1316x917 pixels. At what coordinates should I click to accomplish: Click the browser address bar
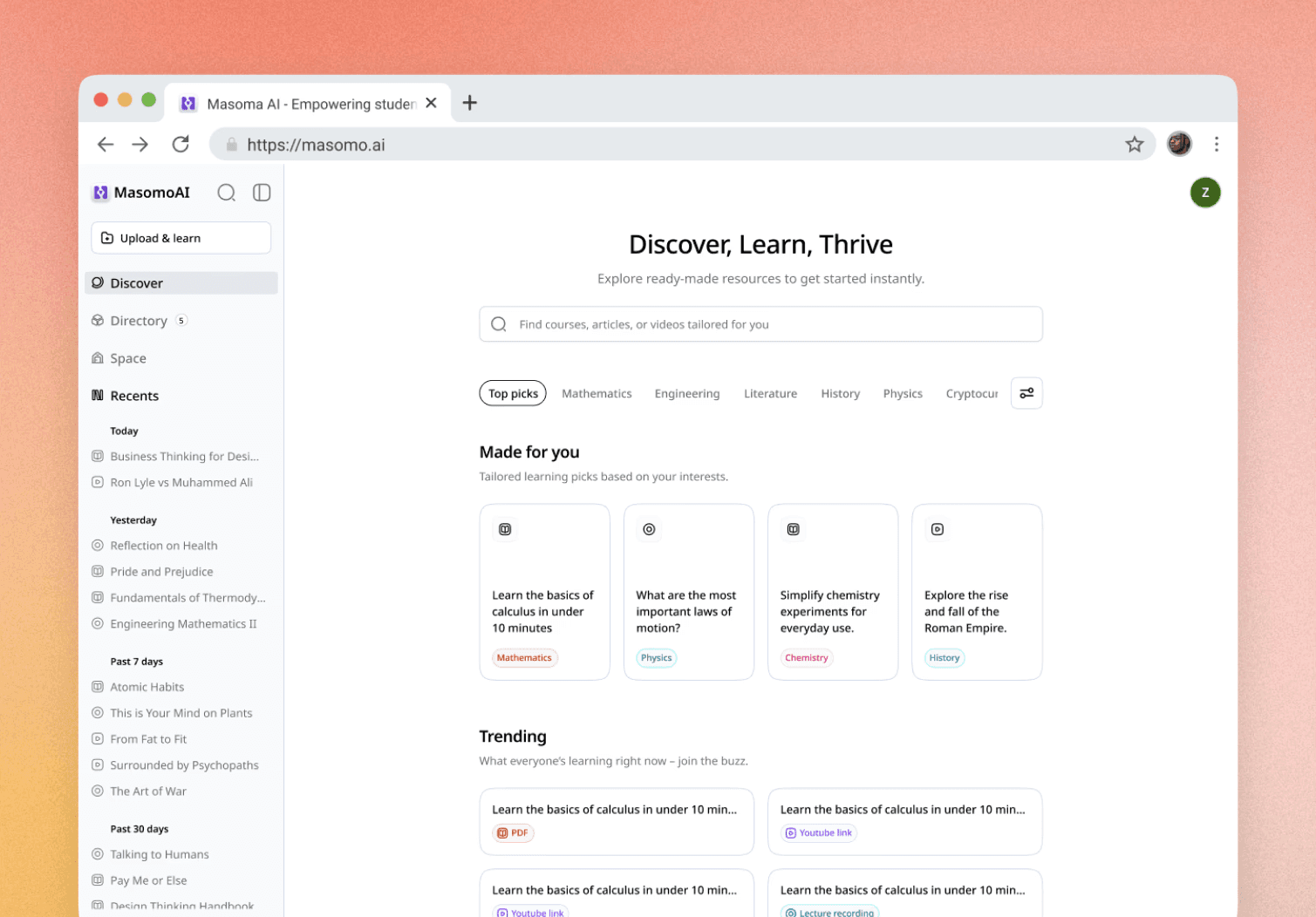coord(682,145)
